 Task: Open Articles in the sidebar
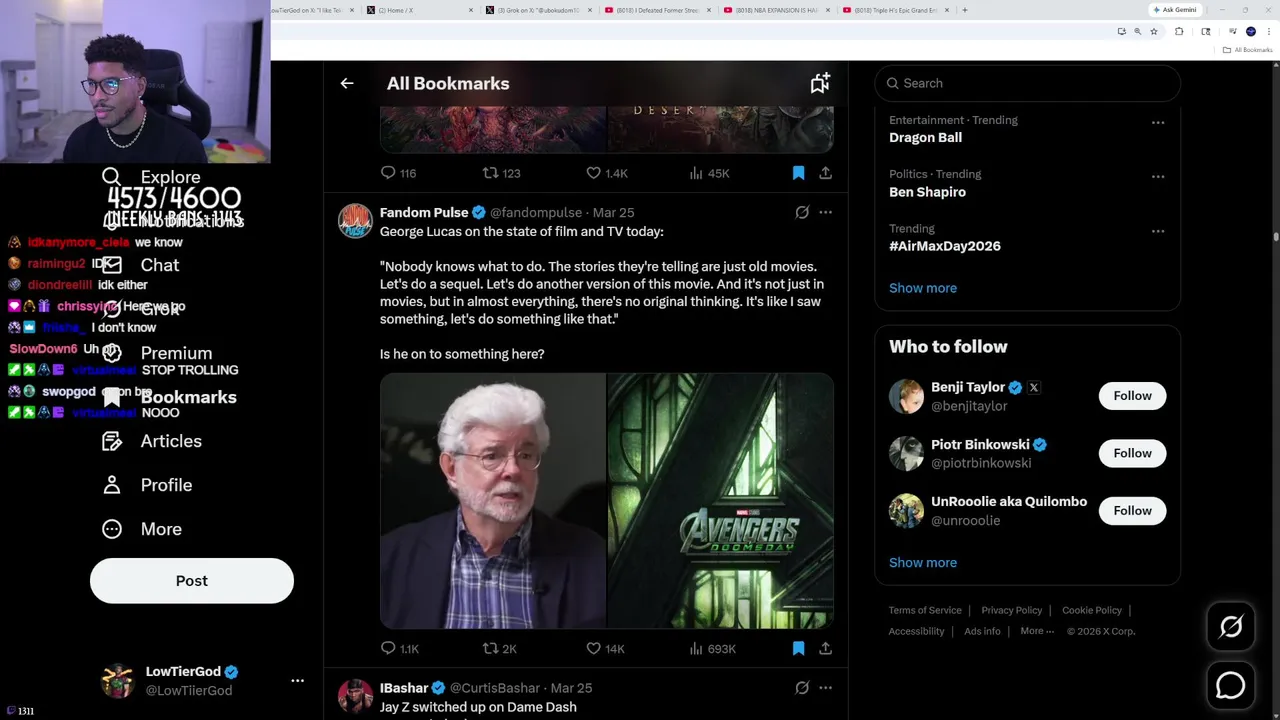coord(152,441)
